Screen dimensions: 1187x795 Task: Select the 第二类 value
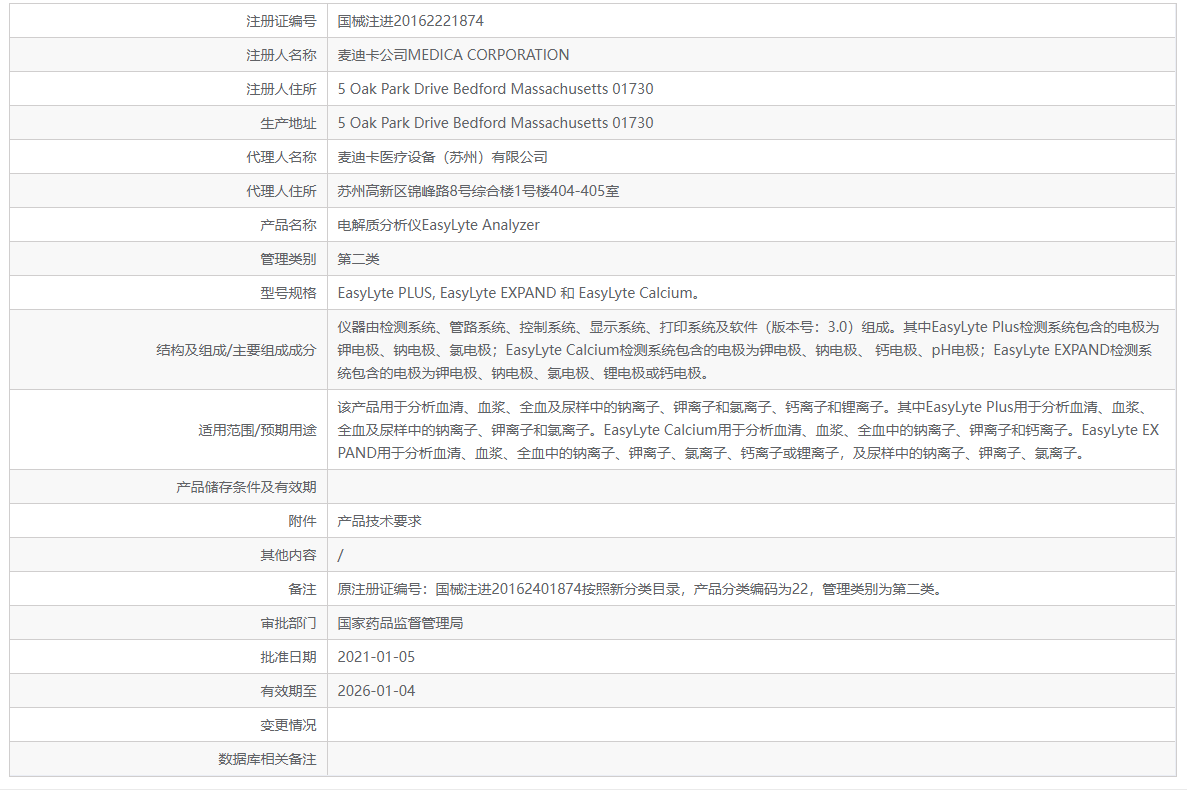[x=358, y=260]
